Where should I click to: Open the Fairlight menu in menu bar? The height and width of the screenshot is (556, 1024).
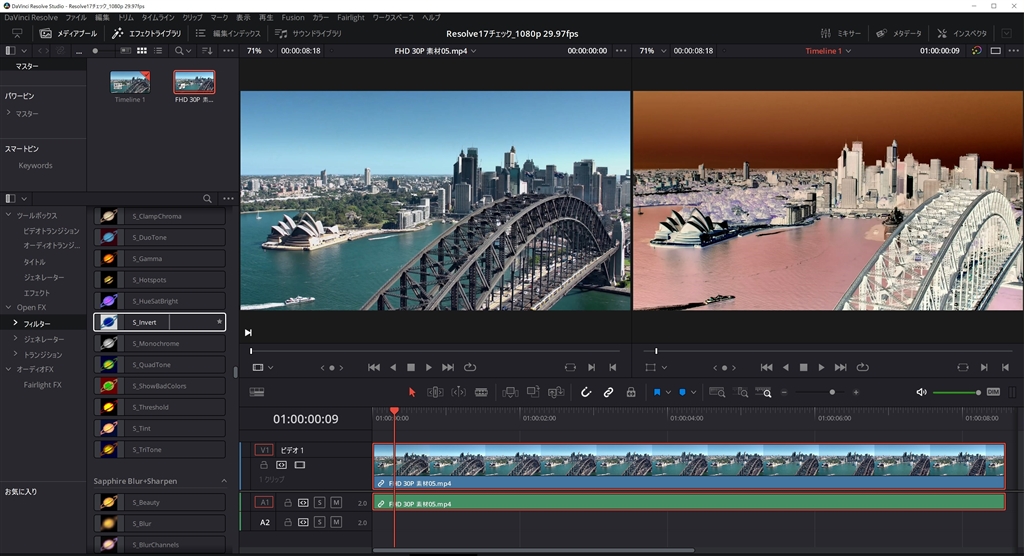click(350, 18)
